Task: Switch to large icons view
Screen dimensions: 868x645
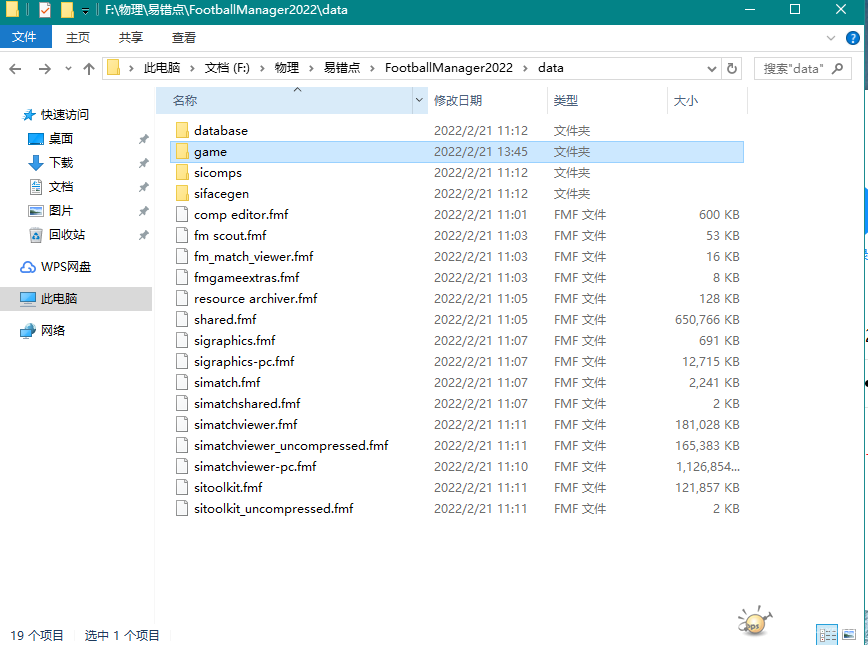Action: [850, 634]
